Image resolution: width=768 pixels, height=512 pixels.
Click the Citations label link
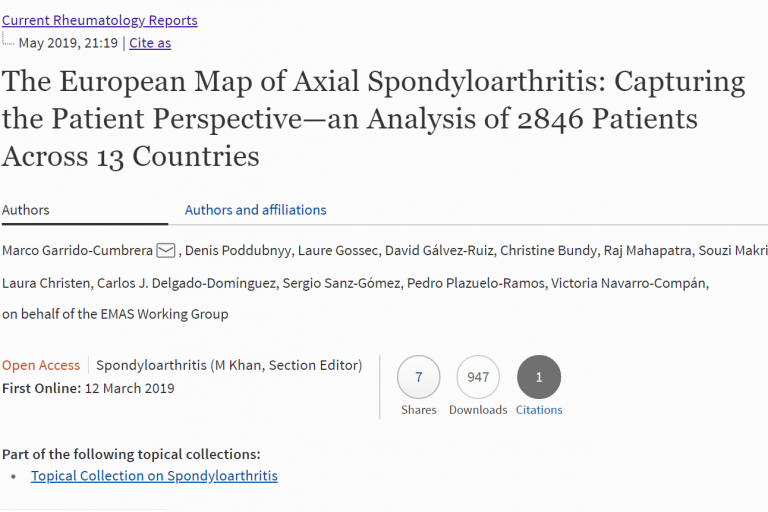click(539, 410)
